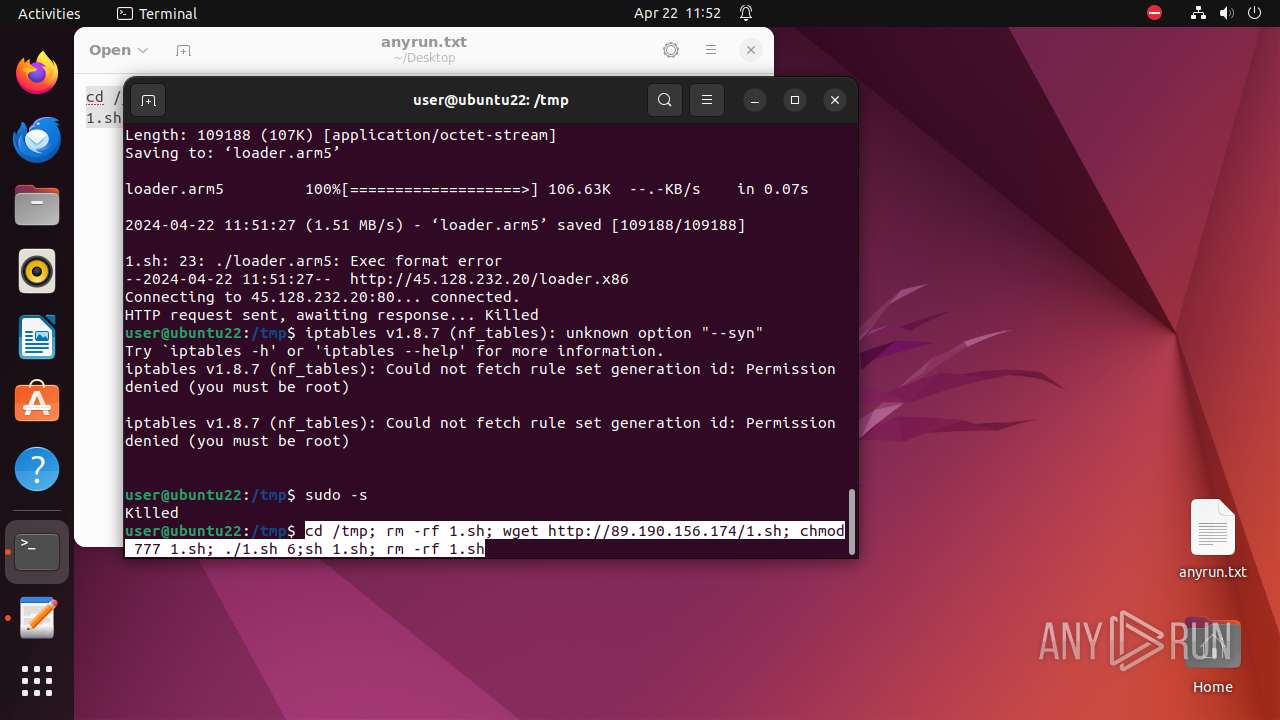Open Home folder desktop icon

click(x=1213, y=655)
